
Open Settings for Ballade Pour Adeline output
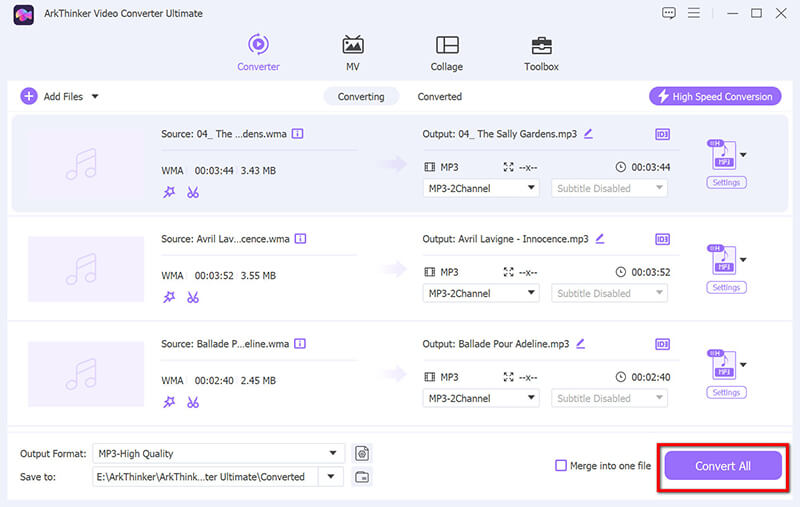(x=726, y=393)
